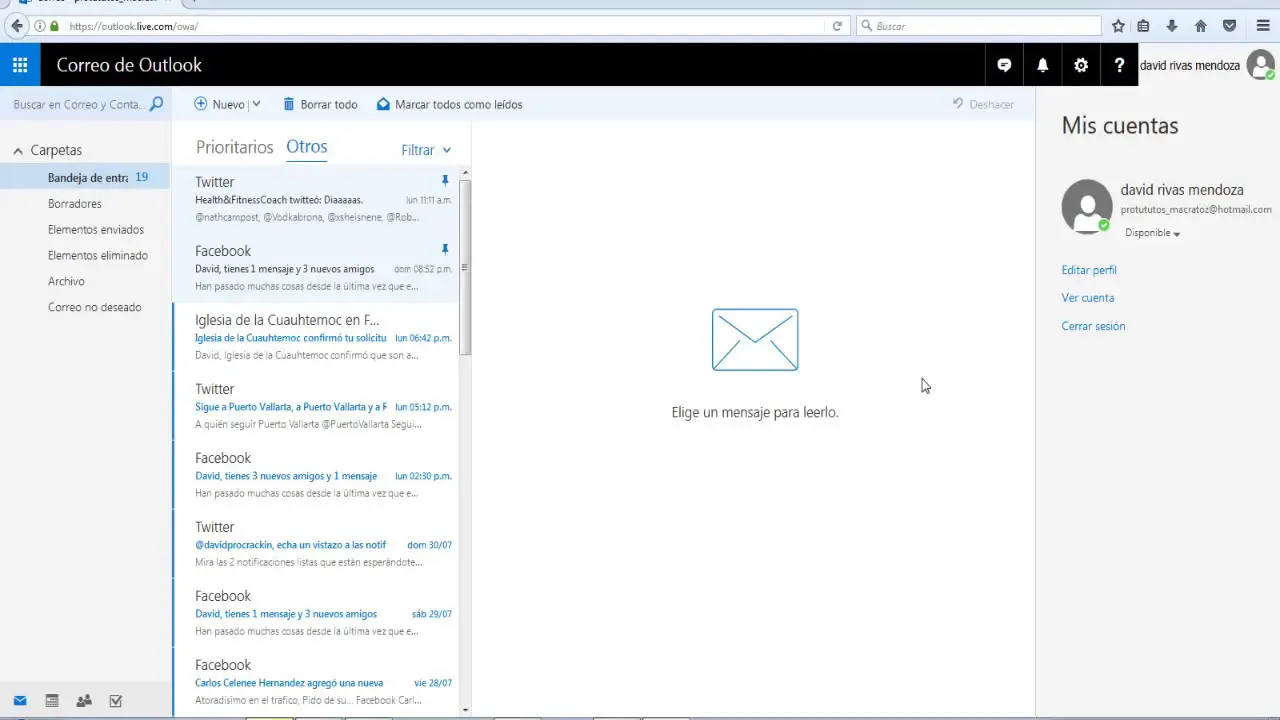
Task: Click the message list vertical scrollbar thumb
Action: [x=464, y=266]
